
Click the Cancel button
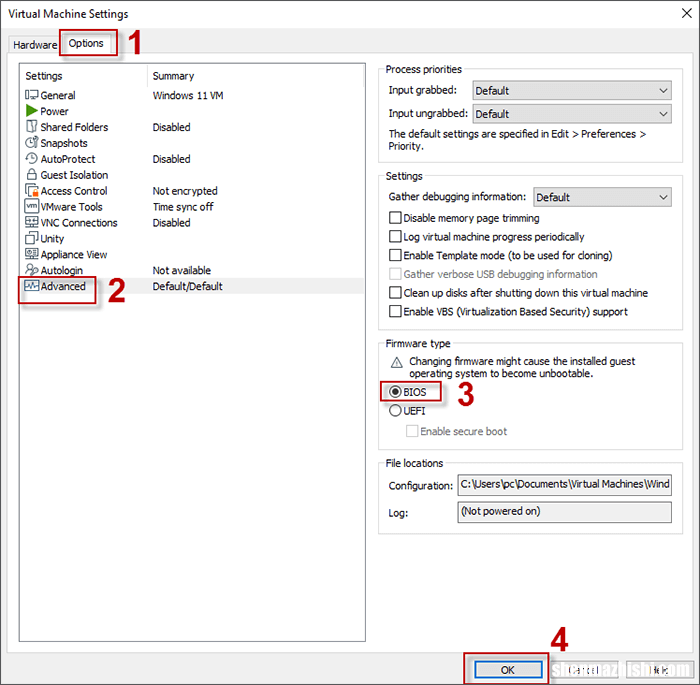pos(583,670)
